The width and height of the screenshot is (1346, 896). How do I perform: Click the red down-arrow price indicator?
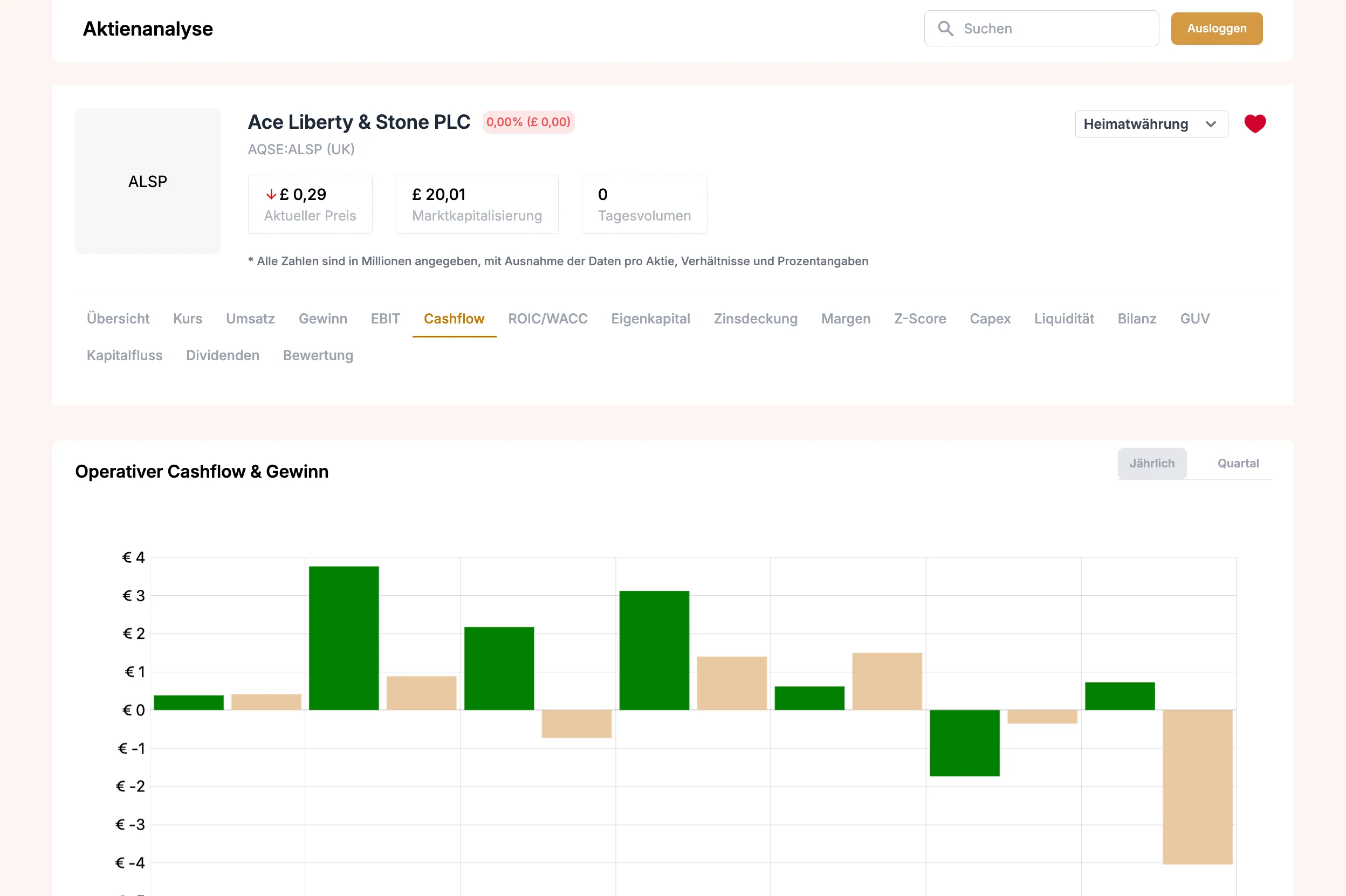271,195
